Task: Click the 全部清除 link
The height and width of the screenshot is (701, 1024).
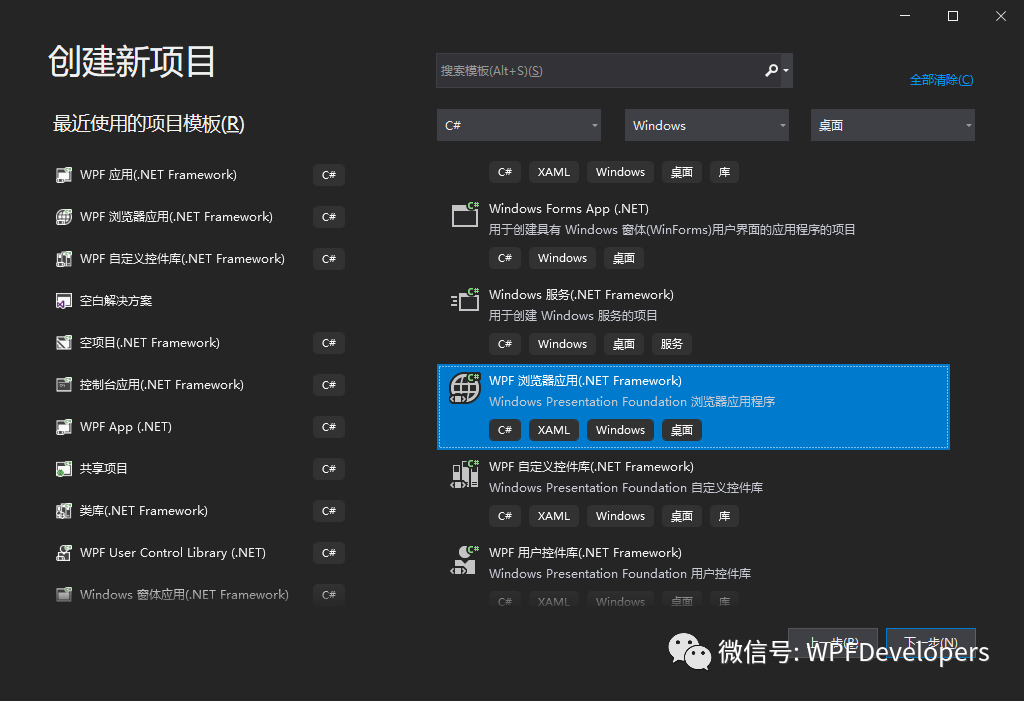Action: (941, 80)
